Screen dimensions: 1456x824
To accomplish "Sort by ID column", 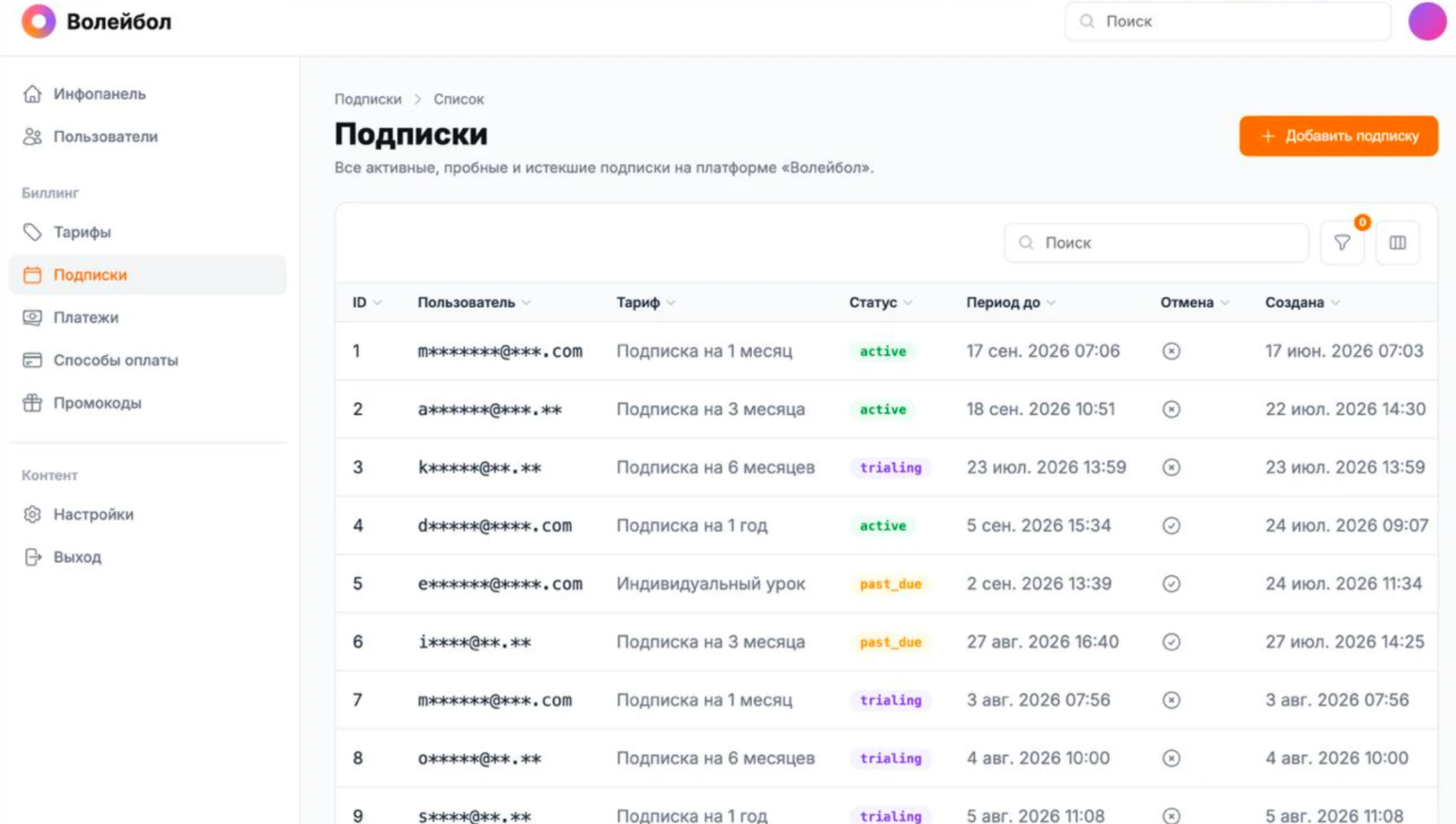I will click(367, 303).
